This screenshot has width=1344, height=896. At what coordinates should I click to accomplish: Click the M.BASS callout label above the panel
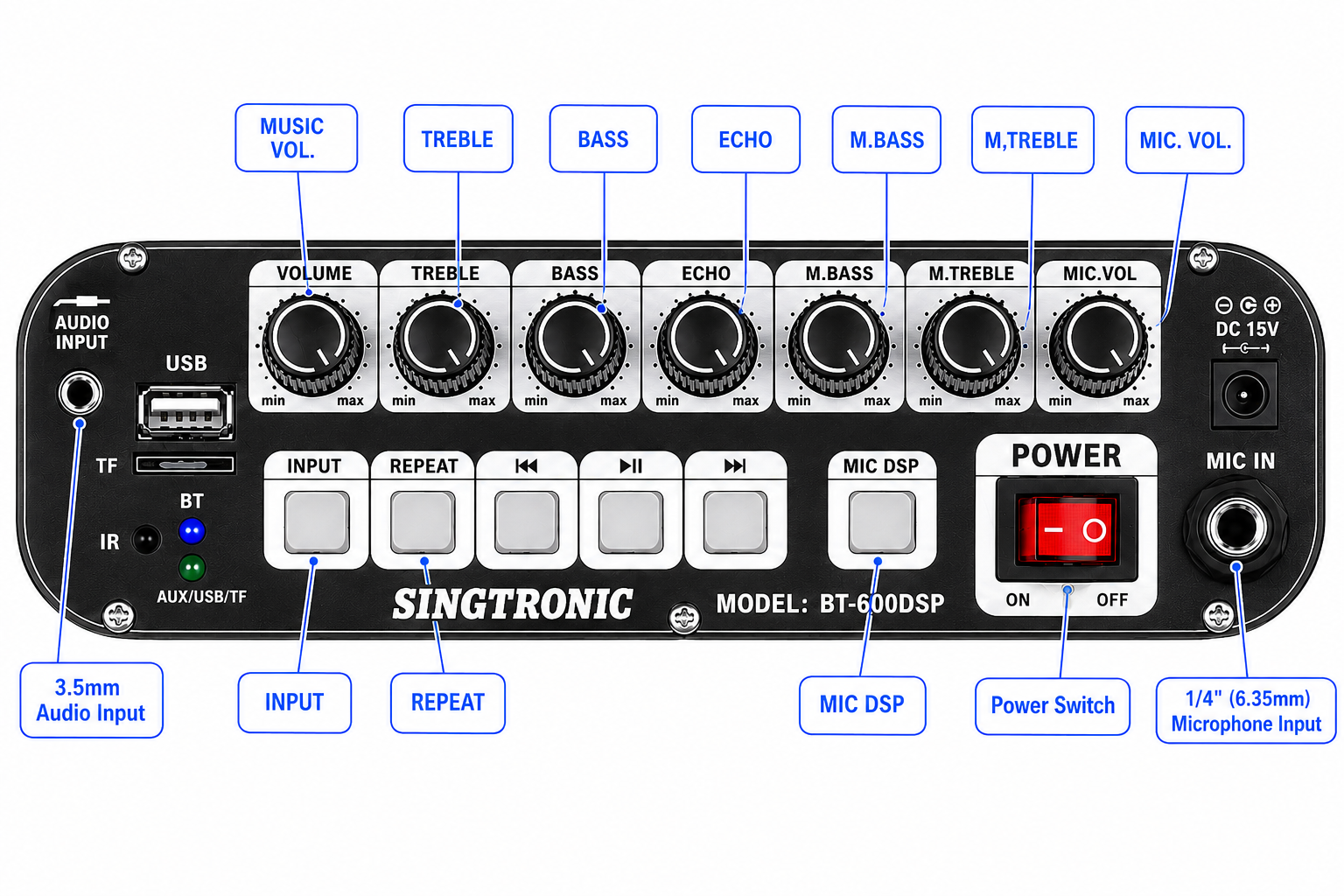[886, 140]
